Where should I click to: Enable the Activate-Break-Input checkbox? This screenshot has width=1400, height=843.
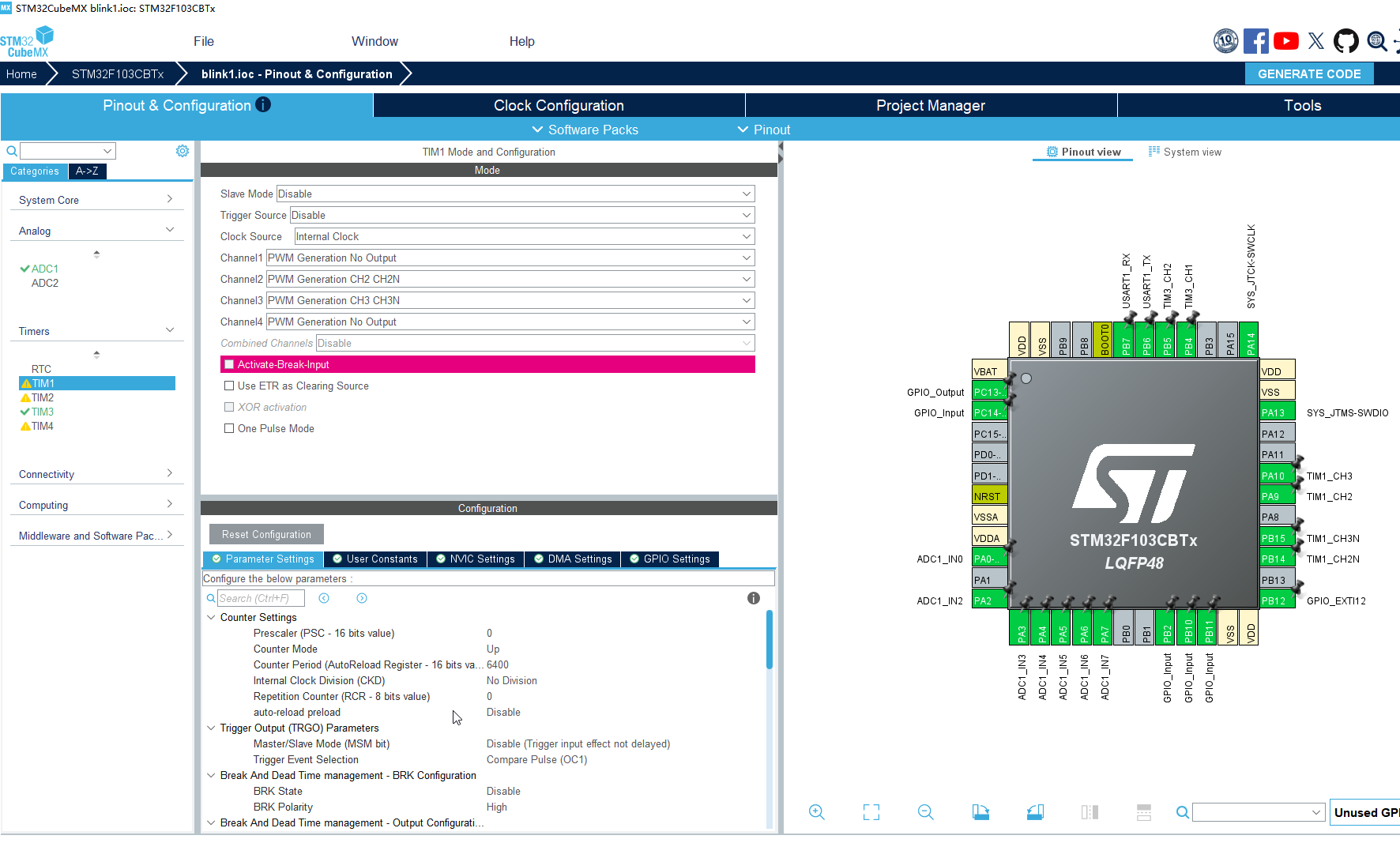229,364
